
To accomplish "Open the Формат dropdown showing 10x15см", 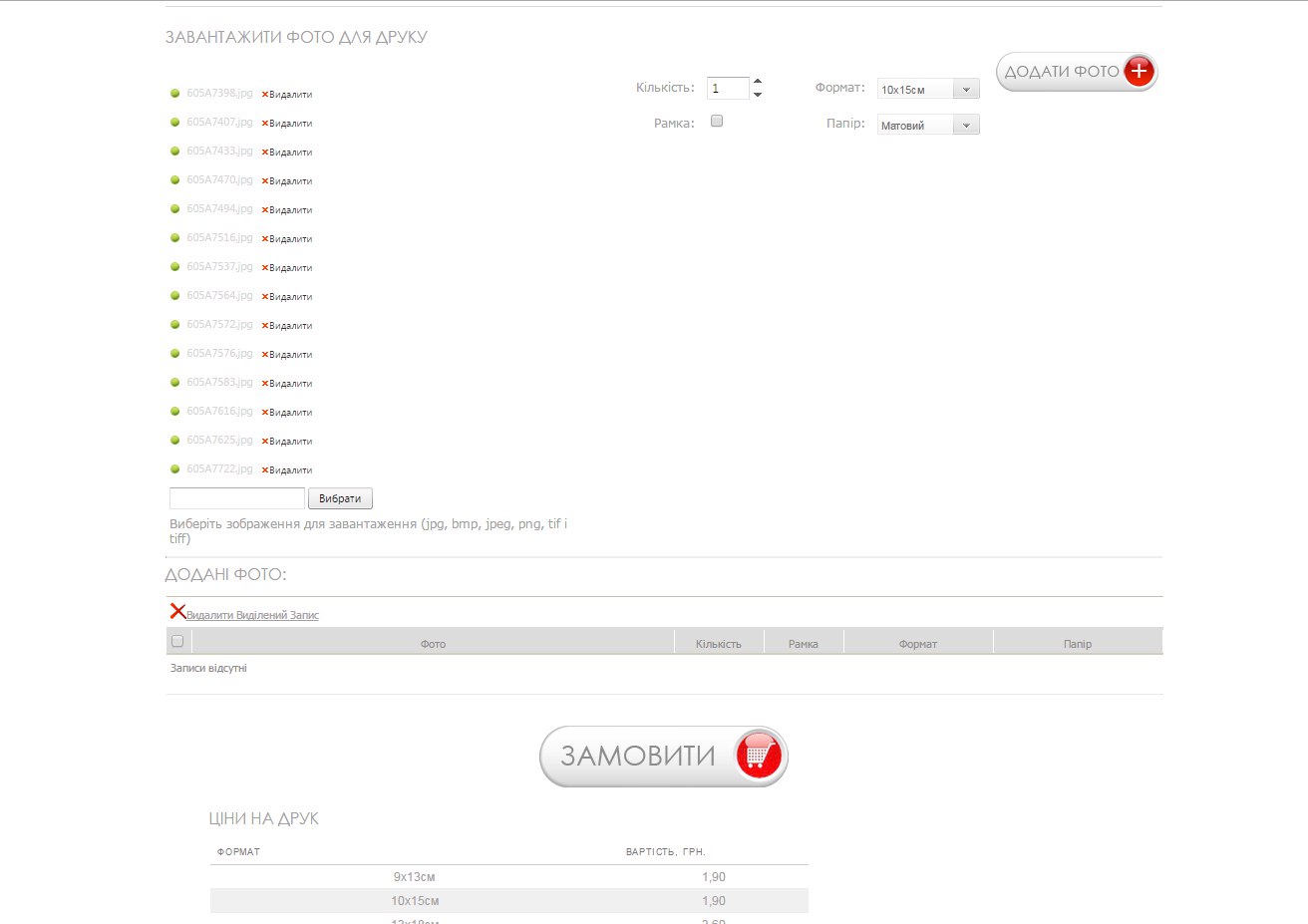I will point(928,90).
